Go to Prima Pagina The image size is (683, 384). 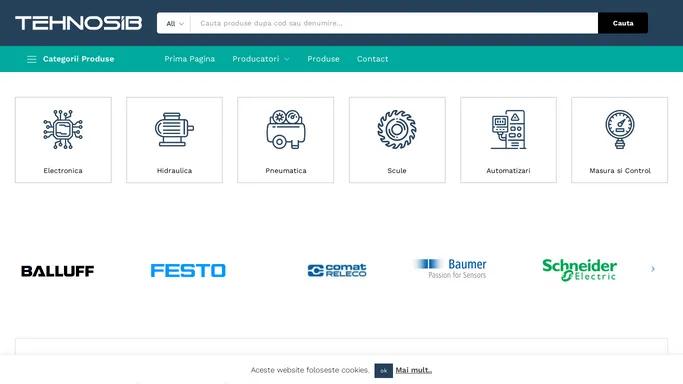tap(189, 59)
